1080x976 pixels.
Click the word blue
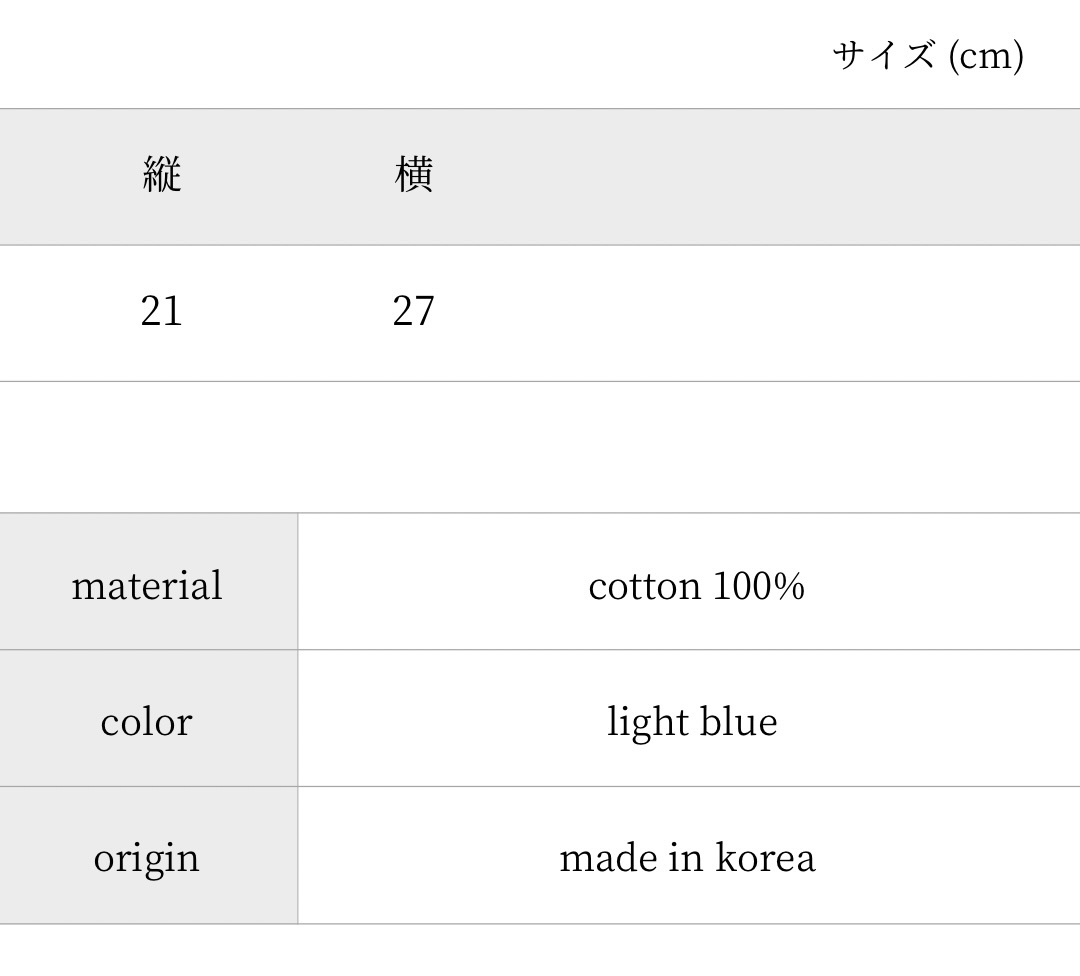738,722
